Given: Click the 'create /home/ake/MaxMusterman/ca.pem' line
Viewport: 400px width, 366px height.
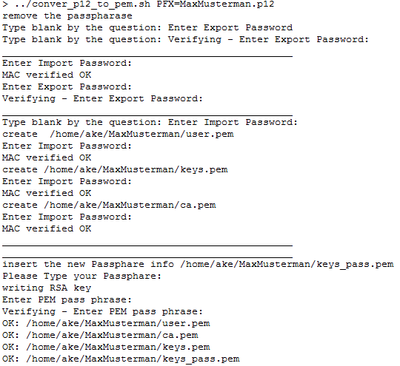Looking at the screenshot, I should (x=109, y=205).
